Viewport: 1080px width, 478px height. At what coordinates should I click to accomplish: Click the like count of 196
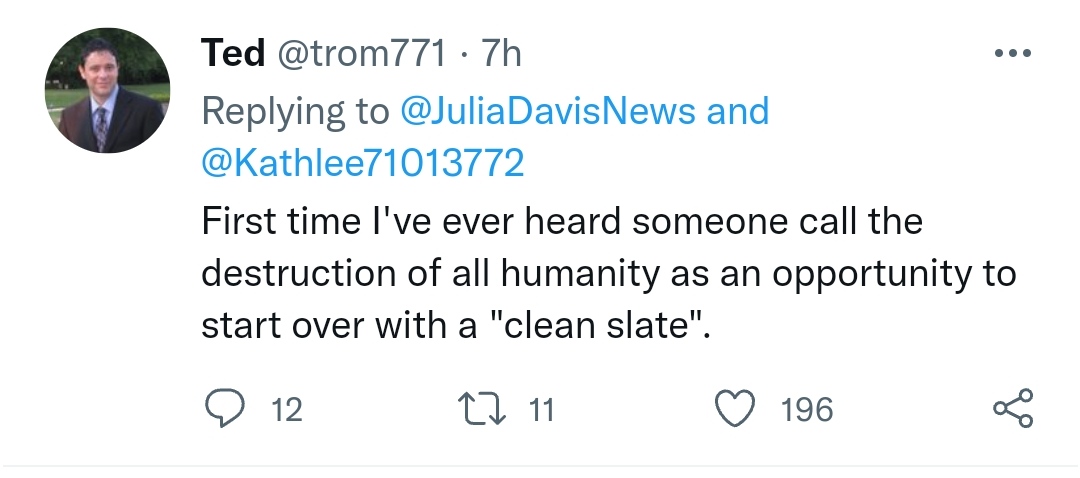(x=806, y=409)
